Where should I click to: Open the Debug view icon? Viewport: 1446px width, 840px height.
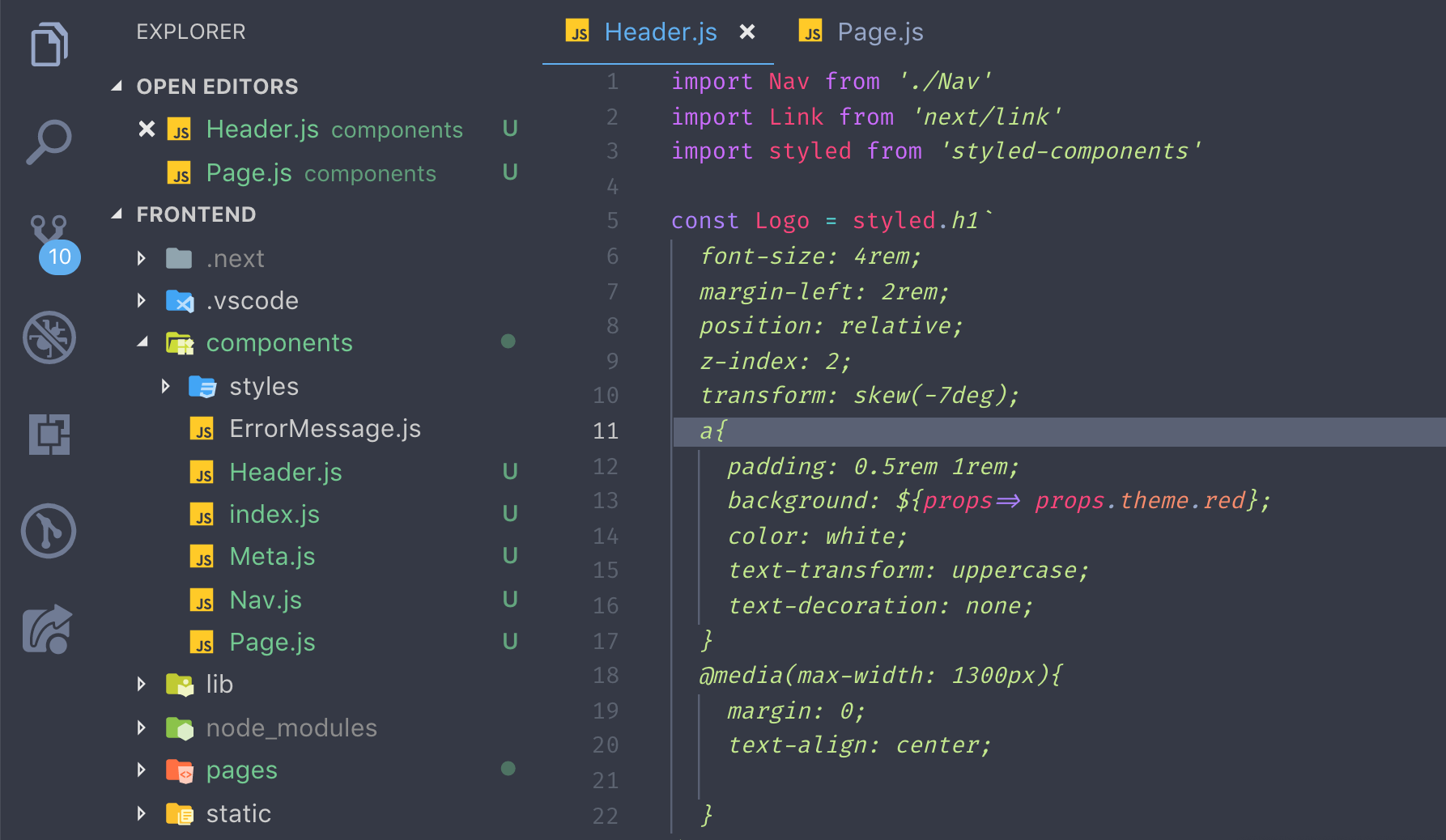49,337
